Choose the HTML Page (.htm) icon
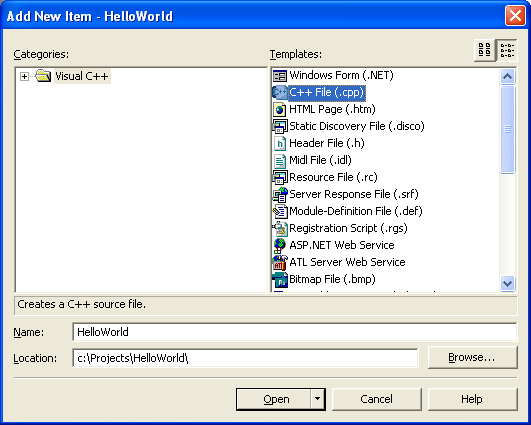 280,109
